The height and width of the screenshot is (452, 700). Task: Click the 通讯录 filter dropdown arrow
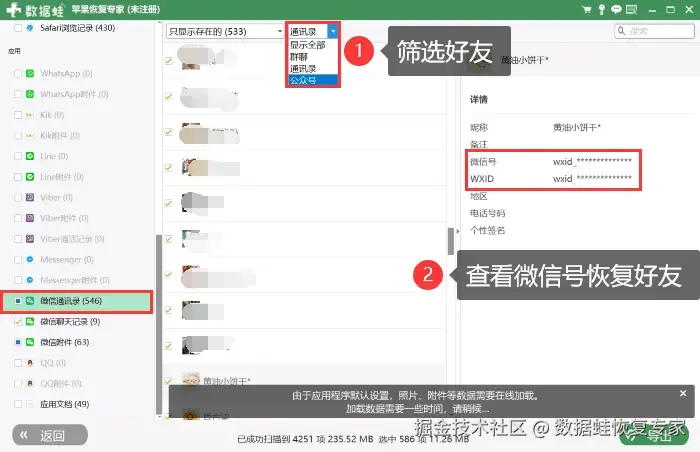pyautogui.click(x=333, y=31)
